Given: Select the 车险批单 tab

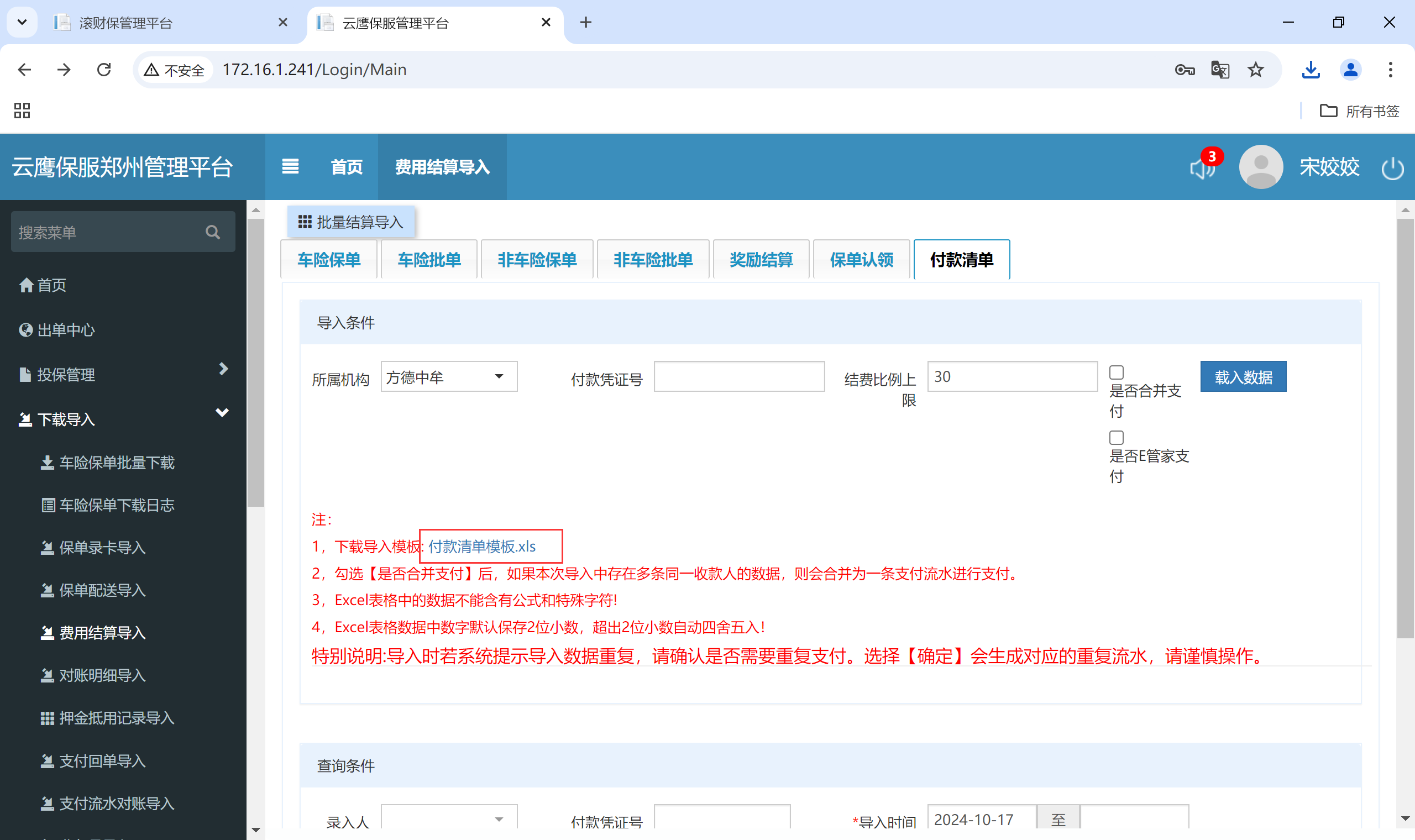Looking at the screenshot, I should pyautogui.click(x=429, y=260).
